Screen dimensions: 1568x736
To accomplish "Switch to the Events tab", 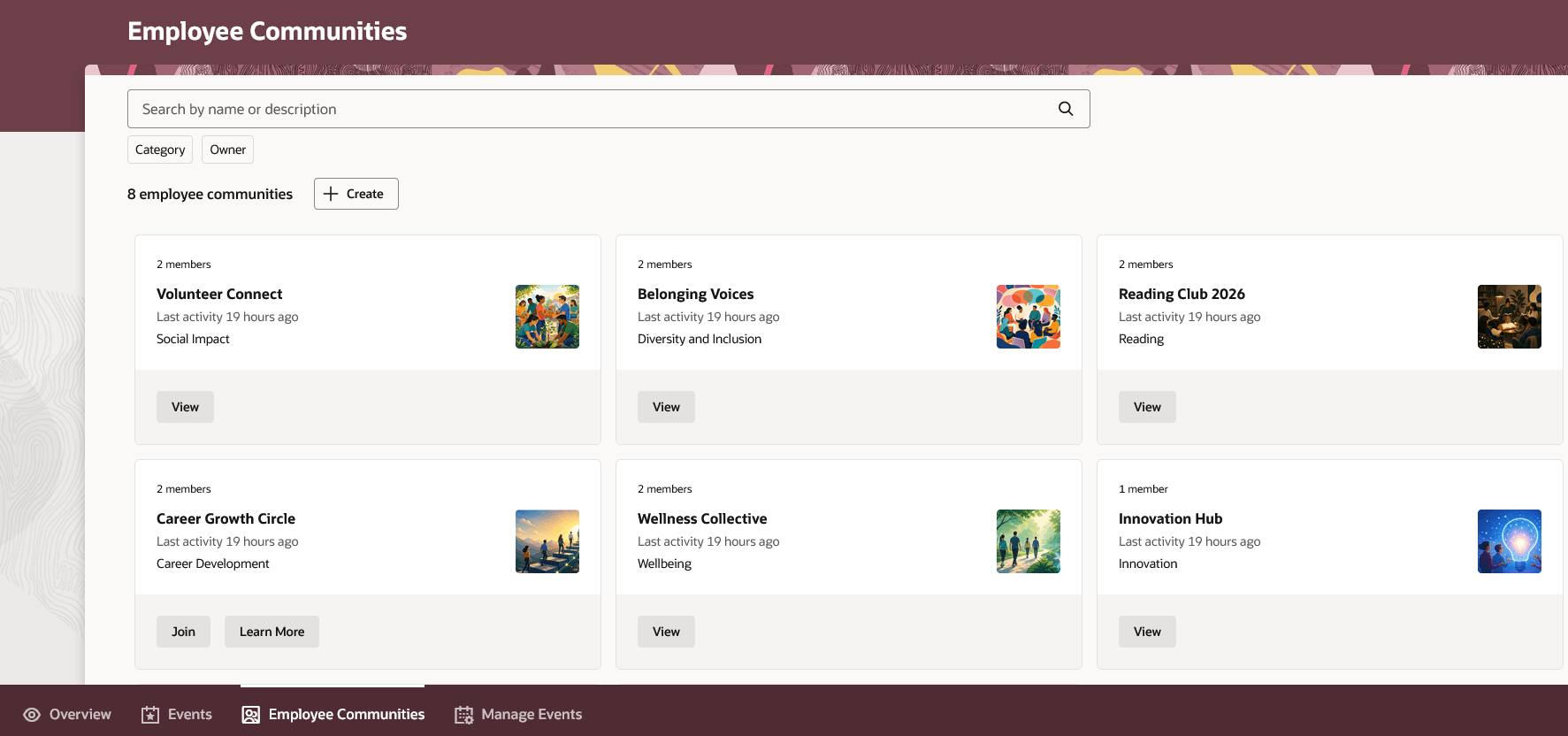I will (x=177, y=715).
